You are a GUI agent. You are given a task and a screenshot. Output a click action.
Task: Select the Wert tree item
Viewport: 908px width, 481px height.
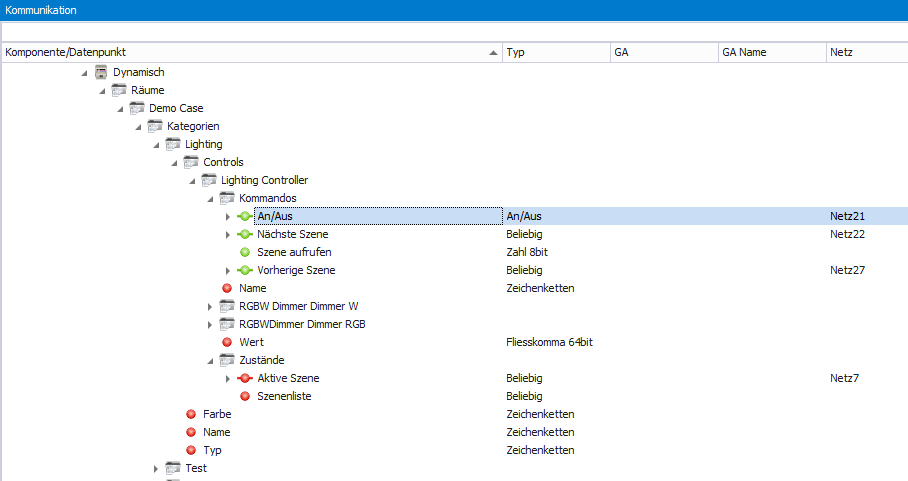tap(251, 342)
